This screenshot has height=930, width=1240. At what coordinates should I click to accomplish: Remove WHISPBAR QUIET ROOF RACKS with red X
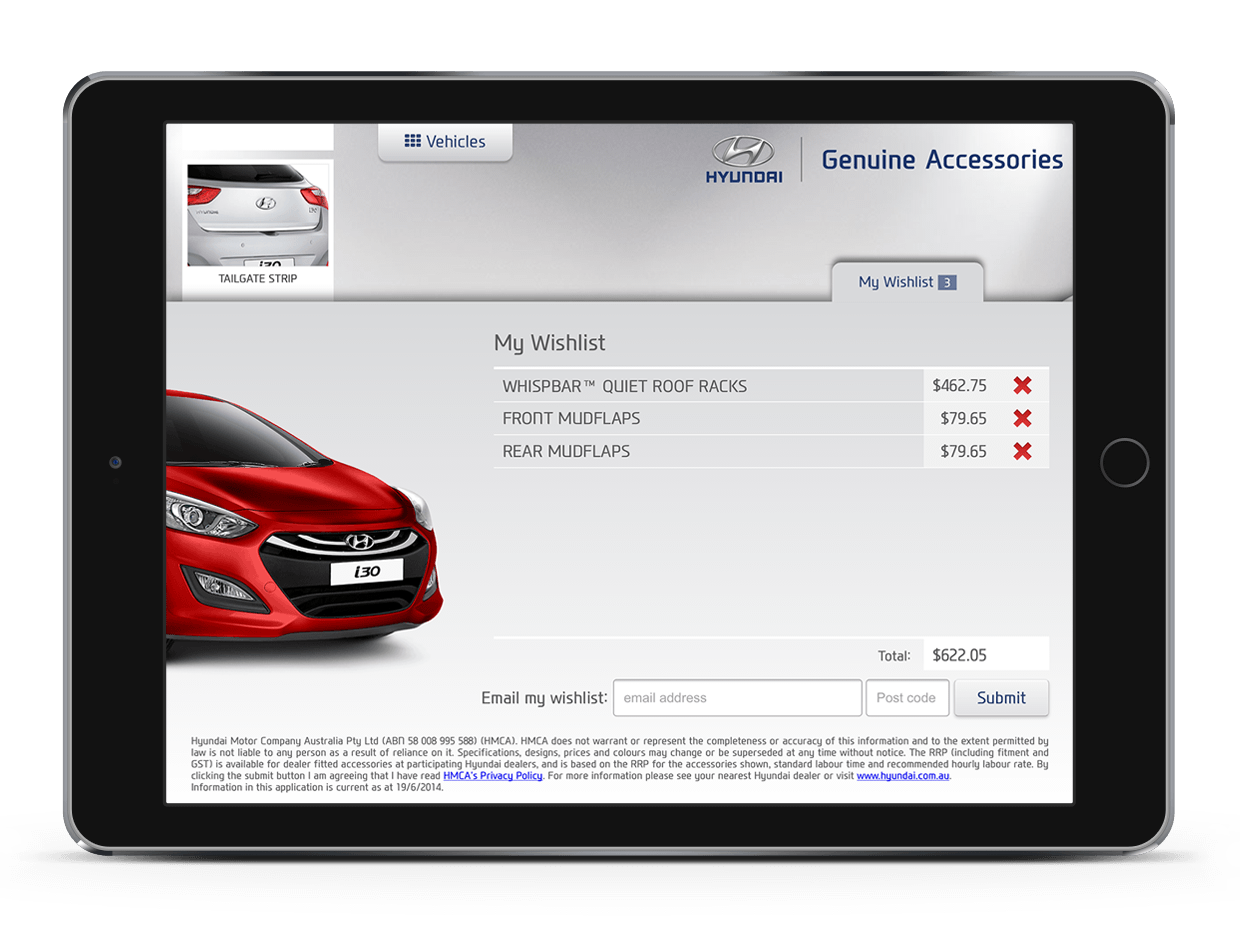coord(1021,385)
